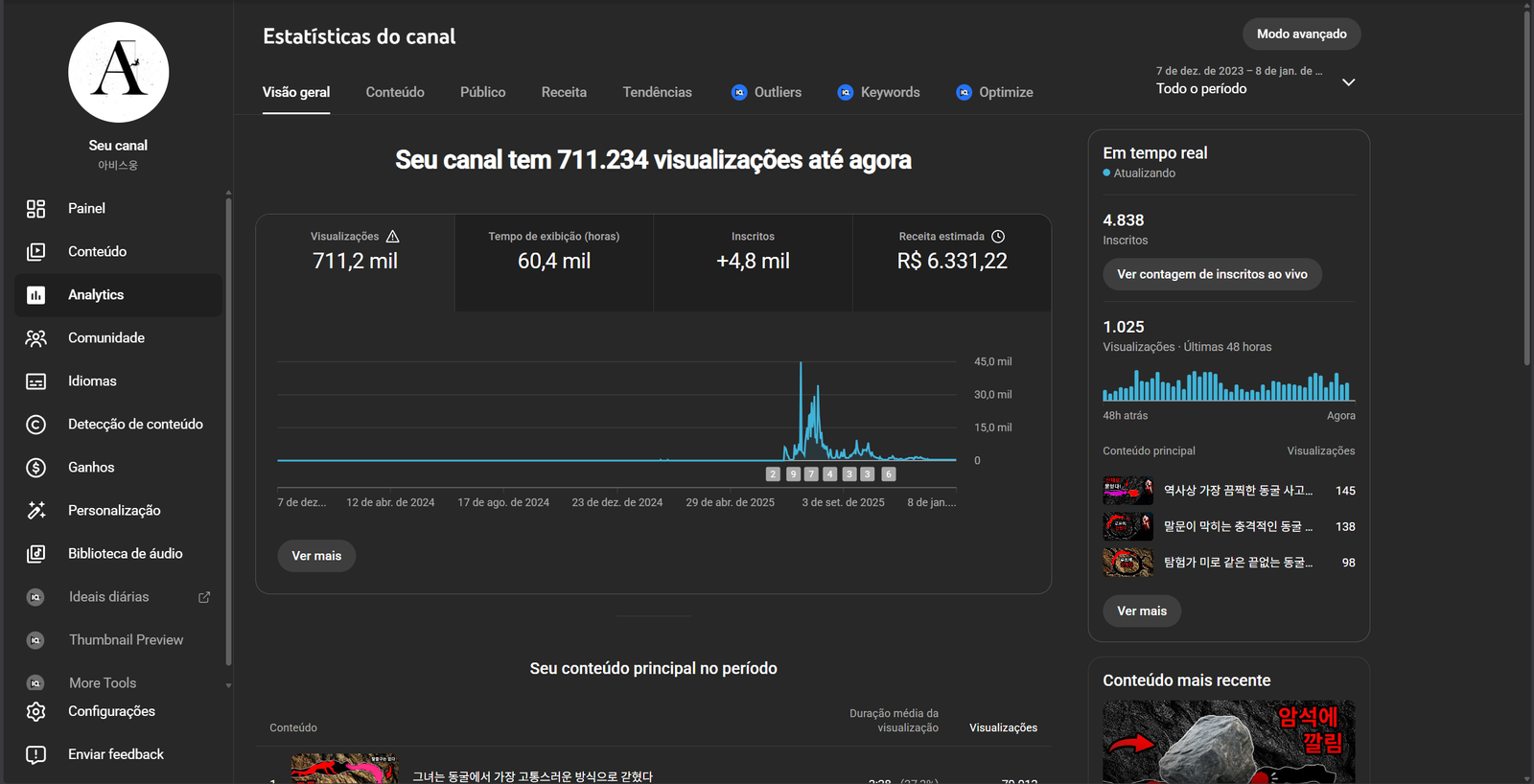Open the video title starting with 말문이 막히는
The image size is (1534, 784).
(x=1238, y=526)
